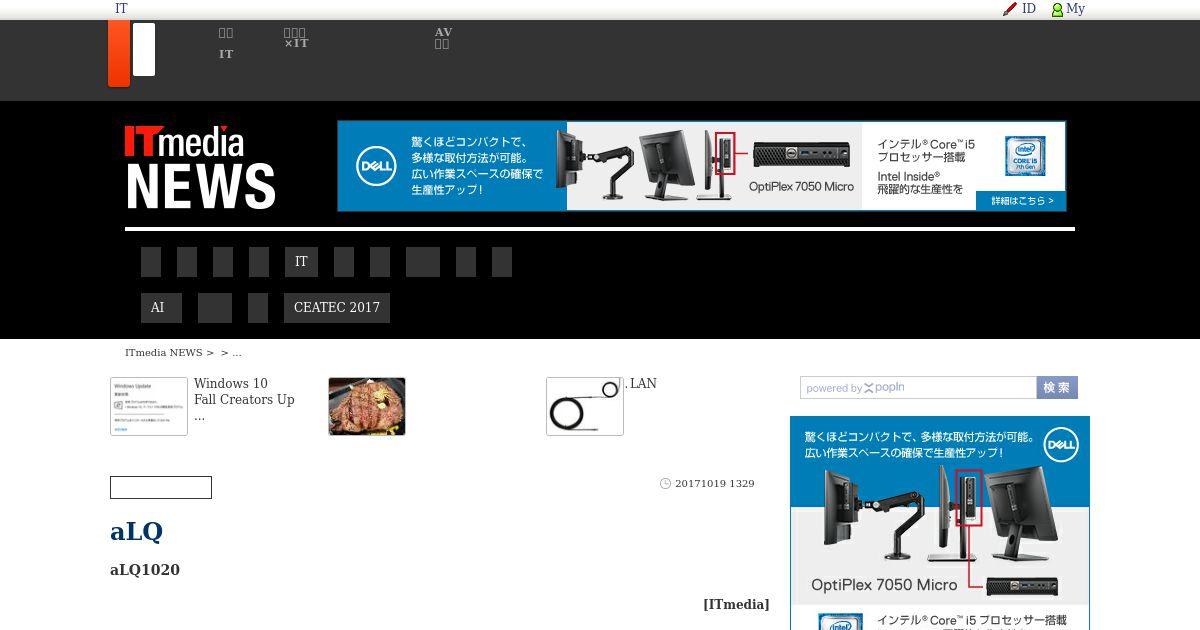Image resolution: width=1200 pixels, height=630 pixels.
Task: Click the empty category label box above title
Action: point(161,488)
